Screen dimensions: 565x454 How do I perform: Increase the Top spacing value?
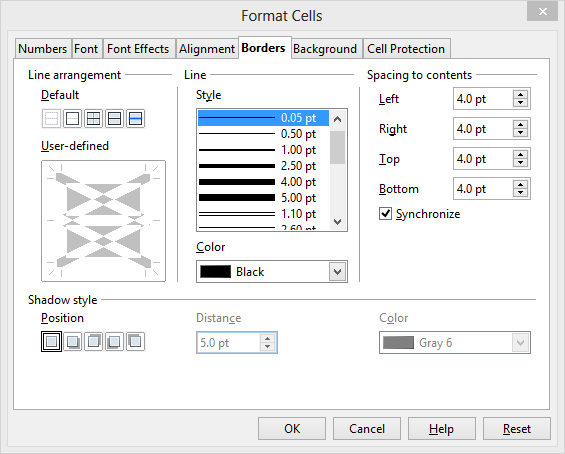pyautogui.click(x=520, y=155)
